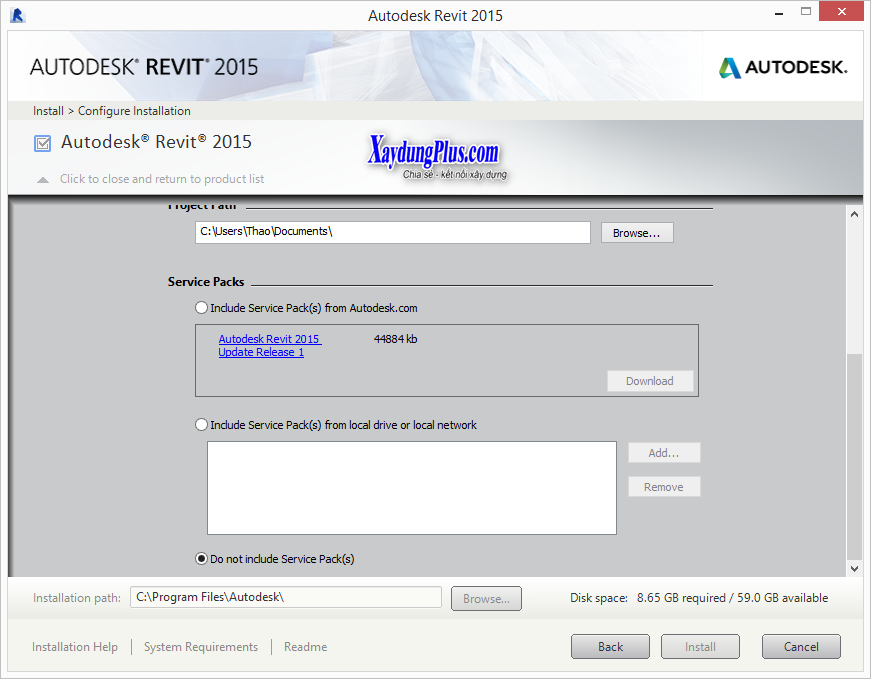Click the Install button
871x679 pixels.
coord(700,647)
